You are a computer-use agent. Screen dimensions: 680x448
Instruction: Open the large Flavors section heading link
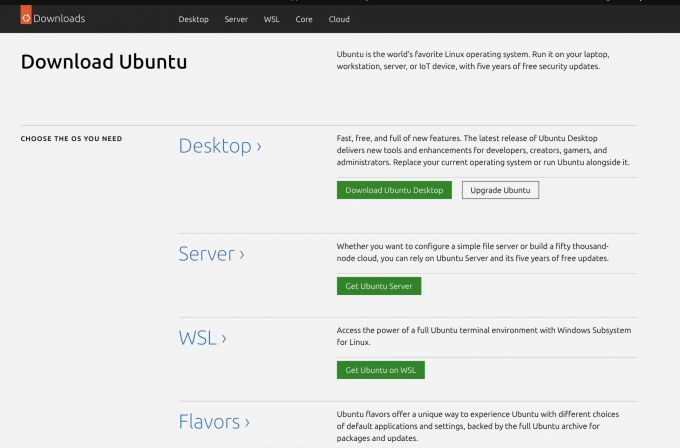point(214,422)
